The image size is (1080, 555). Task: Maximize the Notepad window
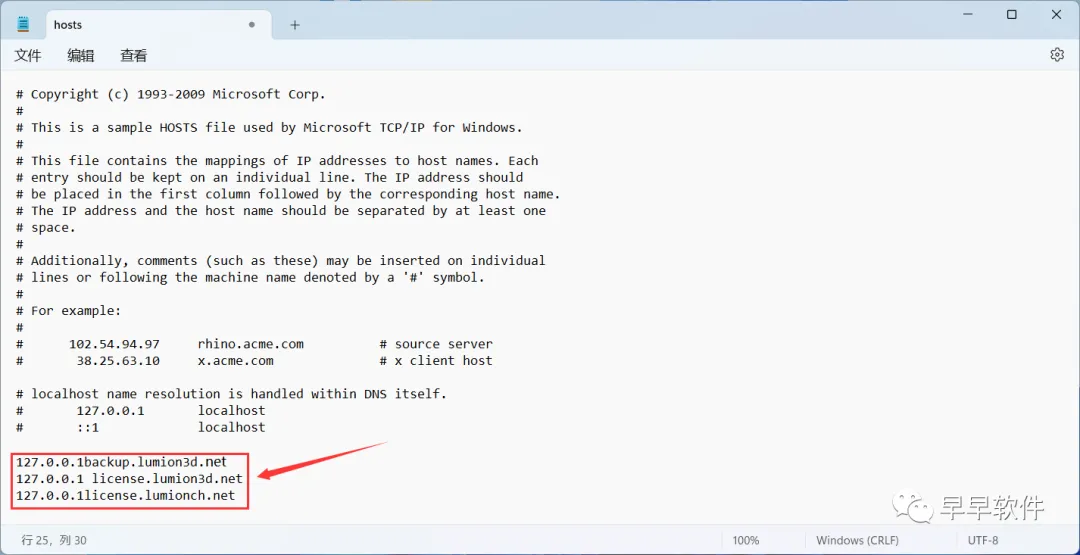coord(1012,14)
